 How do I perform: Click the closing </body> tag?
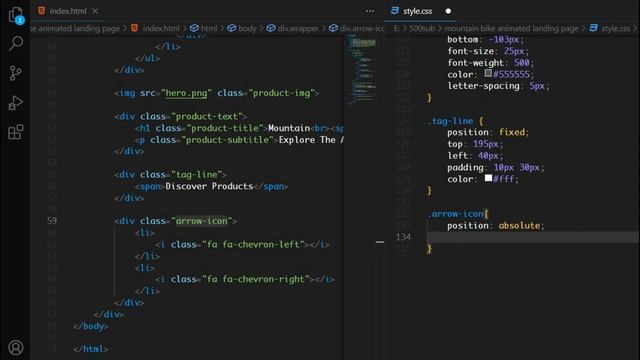[91, 326]
